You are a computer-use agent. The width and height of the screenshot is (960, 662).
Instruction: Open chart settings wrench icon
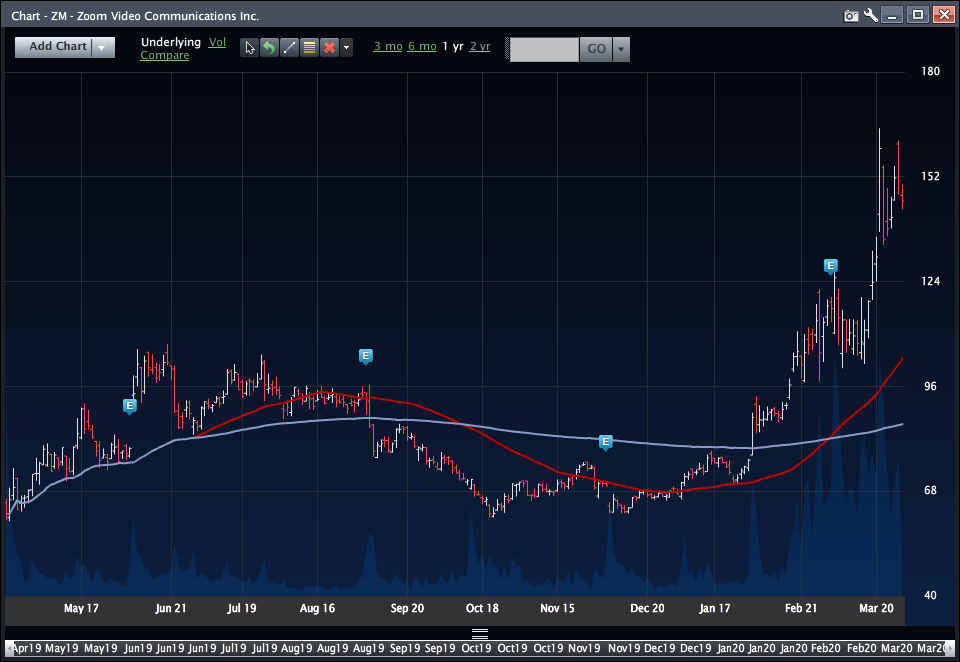click(871, 15)
